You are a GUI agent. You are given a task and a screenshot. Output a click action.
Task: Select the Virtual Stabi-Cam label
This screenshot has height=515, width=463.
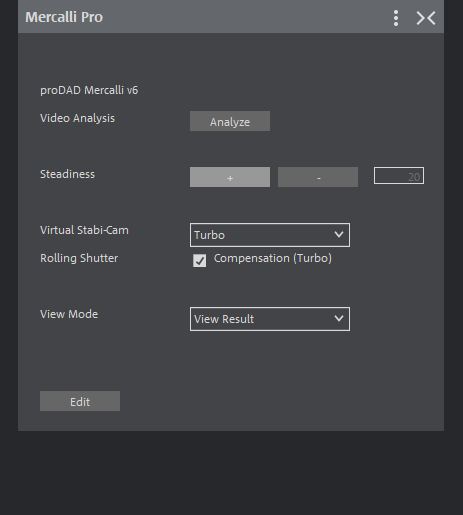pyautogui.click(x=84, y=230)
